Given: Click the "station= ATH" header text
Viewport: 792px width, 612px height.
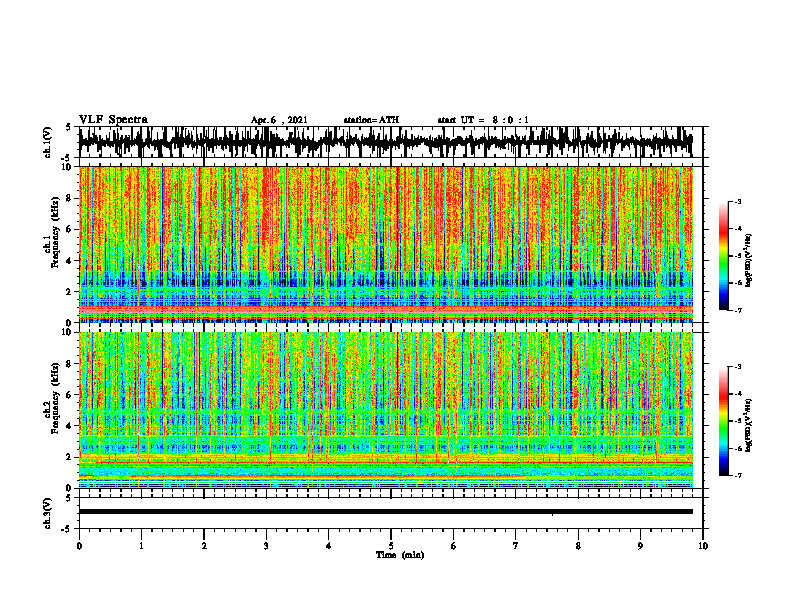Looking at the screenshot, I should (x=371, y=120).
